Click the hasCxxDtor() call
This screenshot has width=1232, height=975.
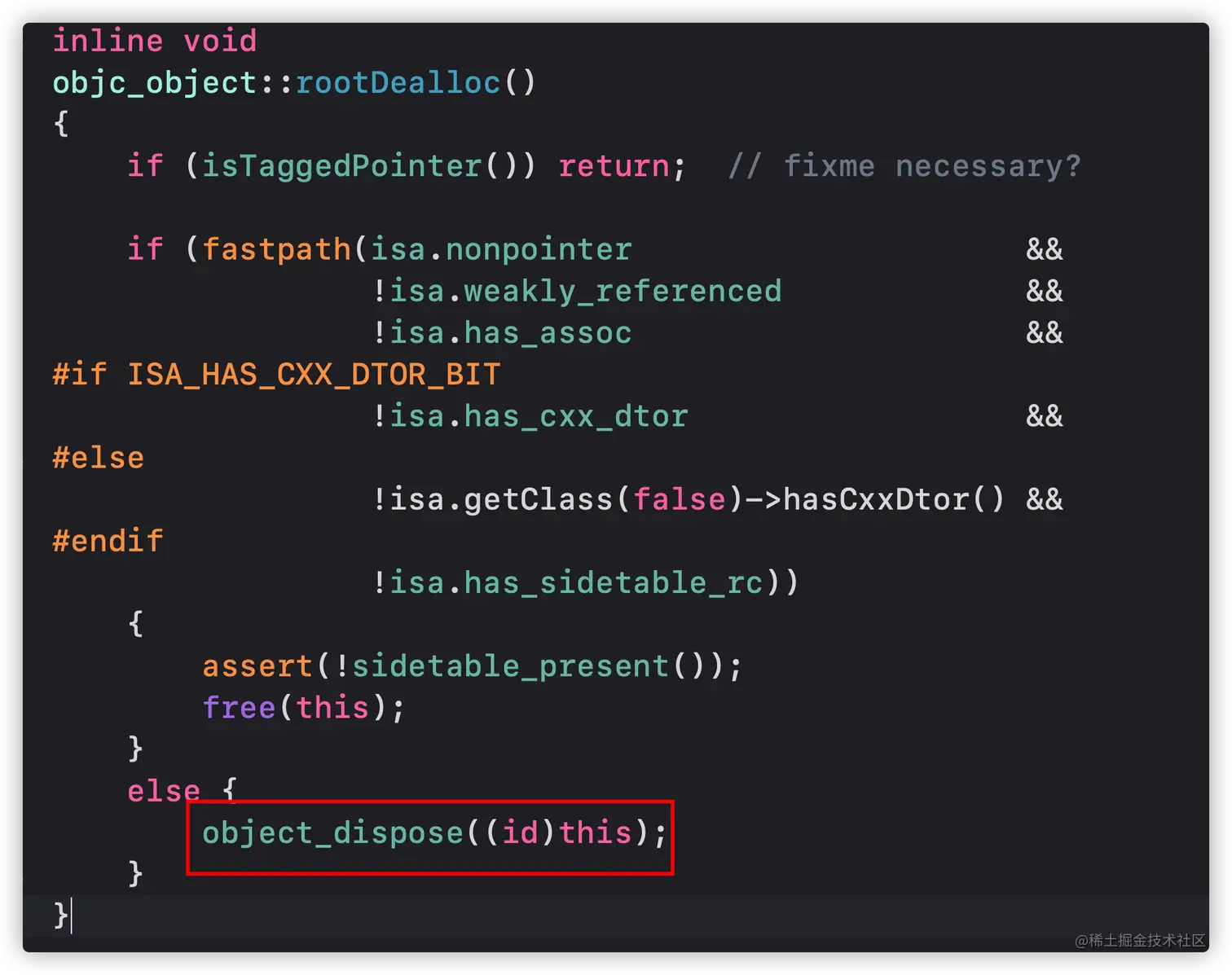click(x=894, y=499)
